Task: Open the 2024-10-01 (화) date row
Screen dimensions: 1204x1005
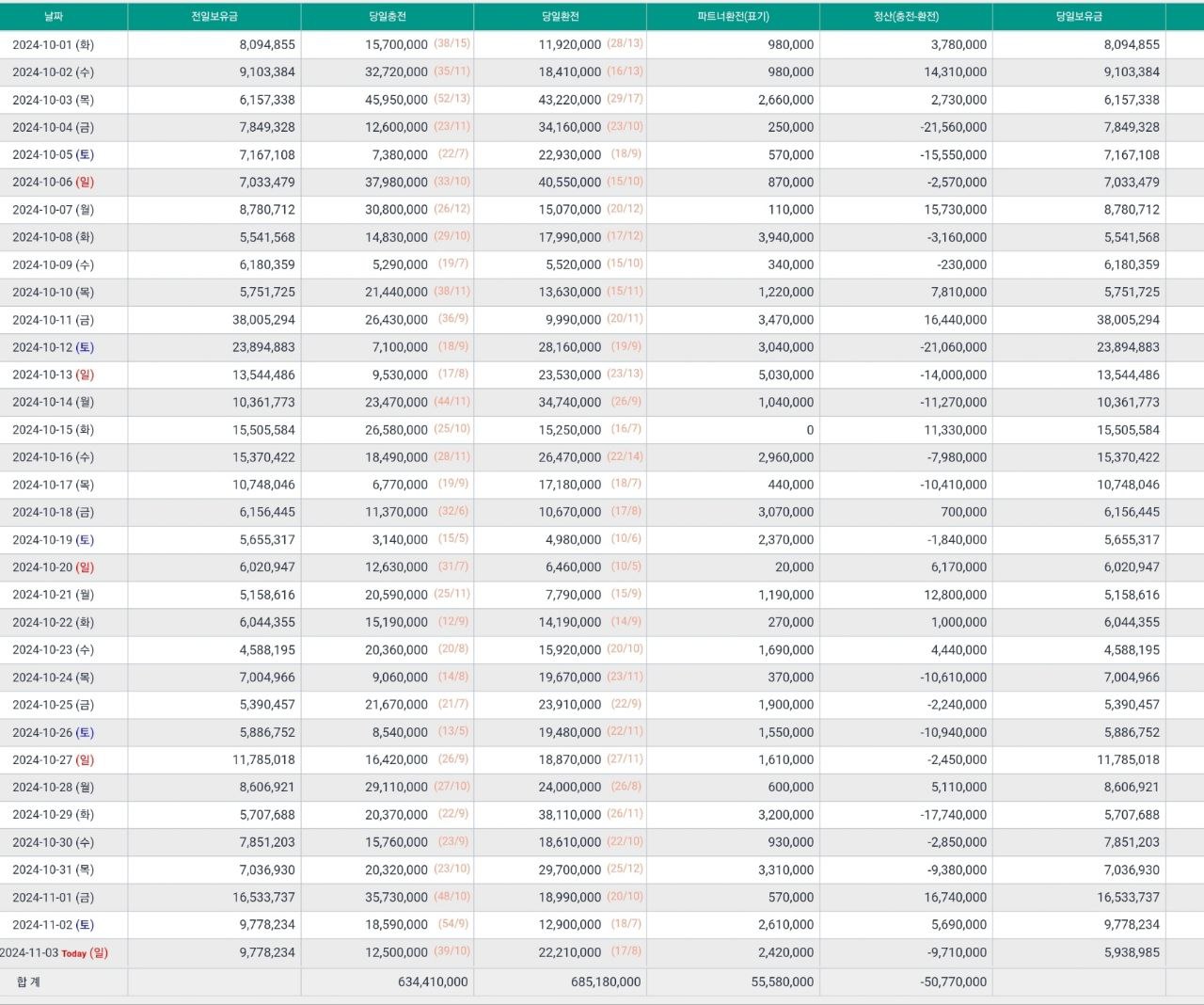Action: (54, 45)
